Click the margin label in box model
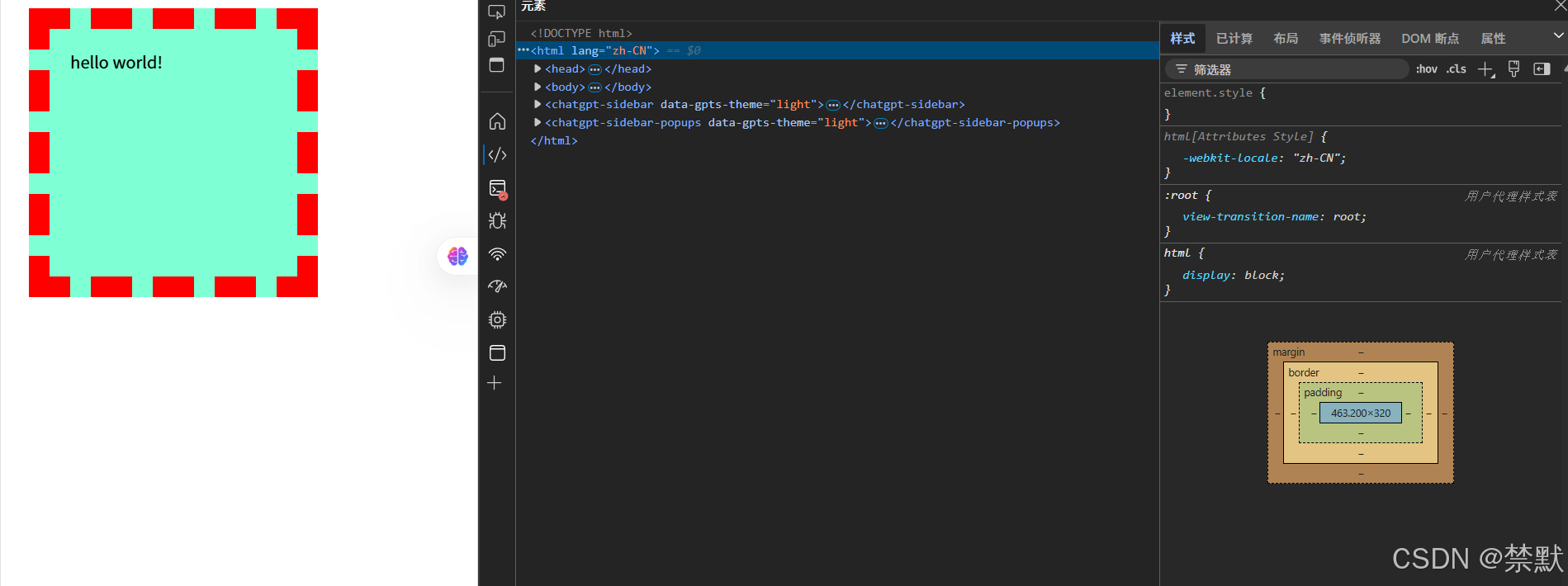 (1288, 352)
